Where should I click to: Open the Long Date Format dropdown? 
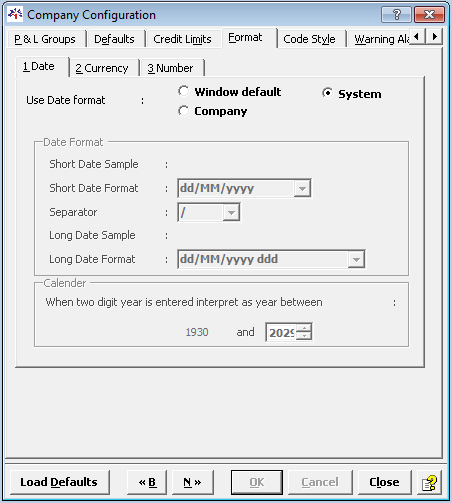tap(356, 259)
